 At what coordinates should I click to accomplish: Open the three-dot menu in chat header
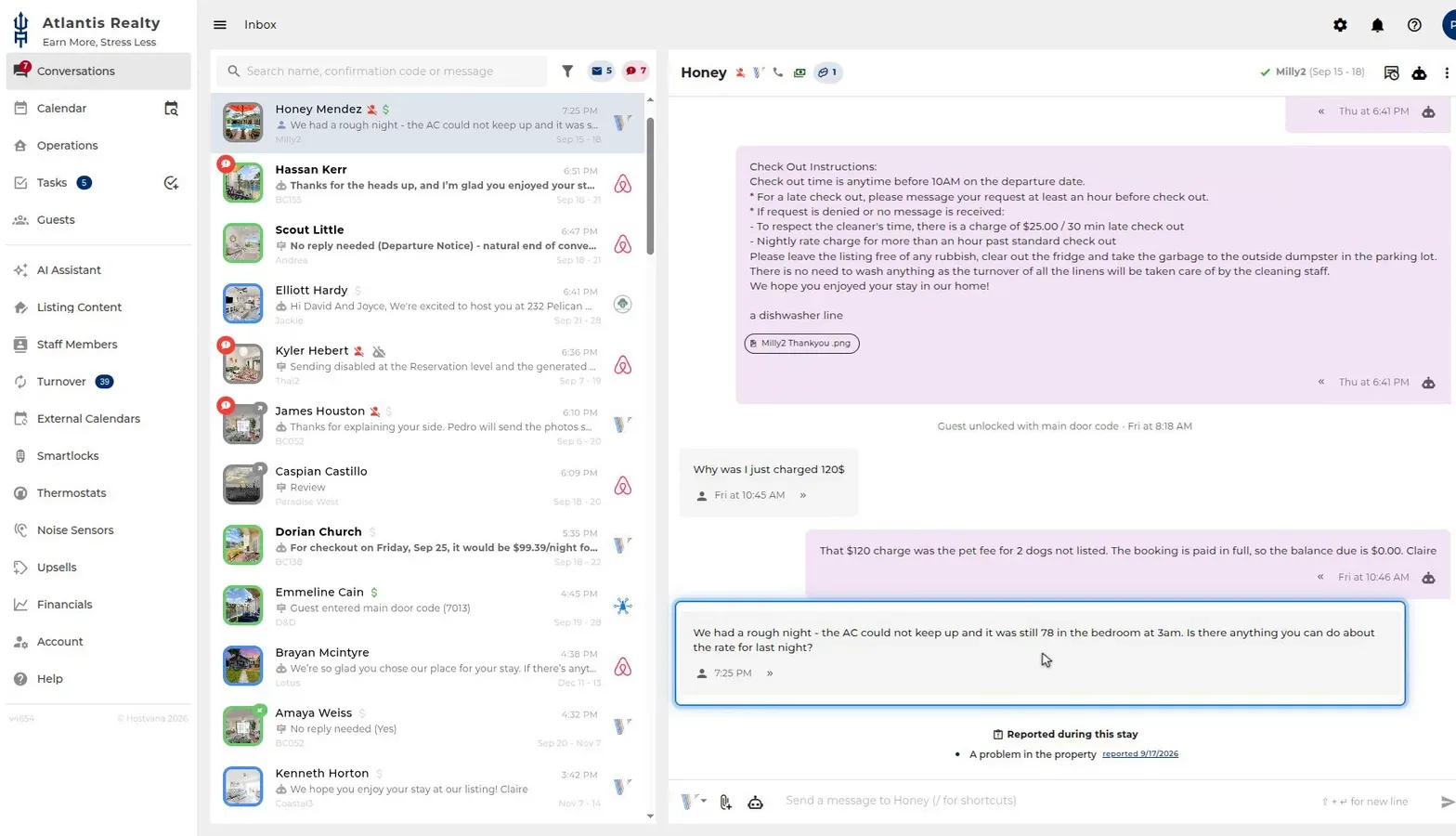click(1446, 72)
